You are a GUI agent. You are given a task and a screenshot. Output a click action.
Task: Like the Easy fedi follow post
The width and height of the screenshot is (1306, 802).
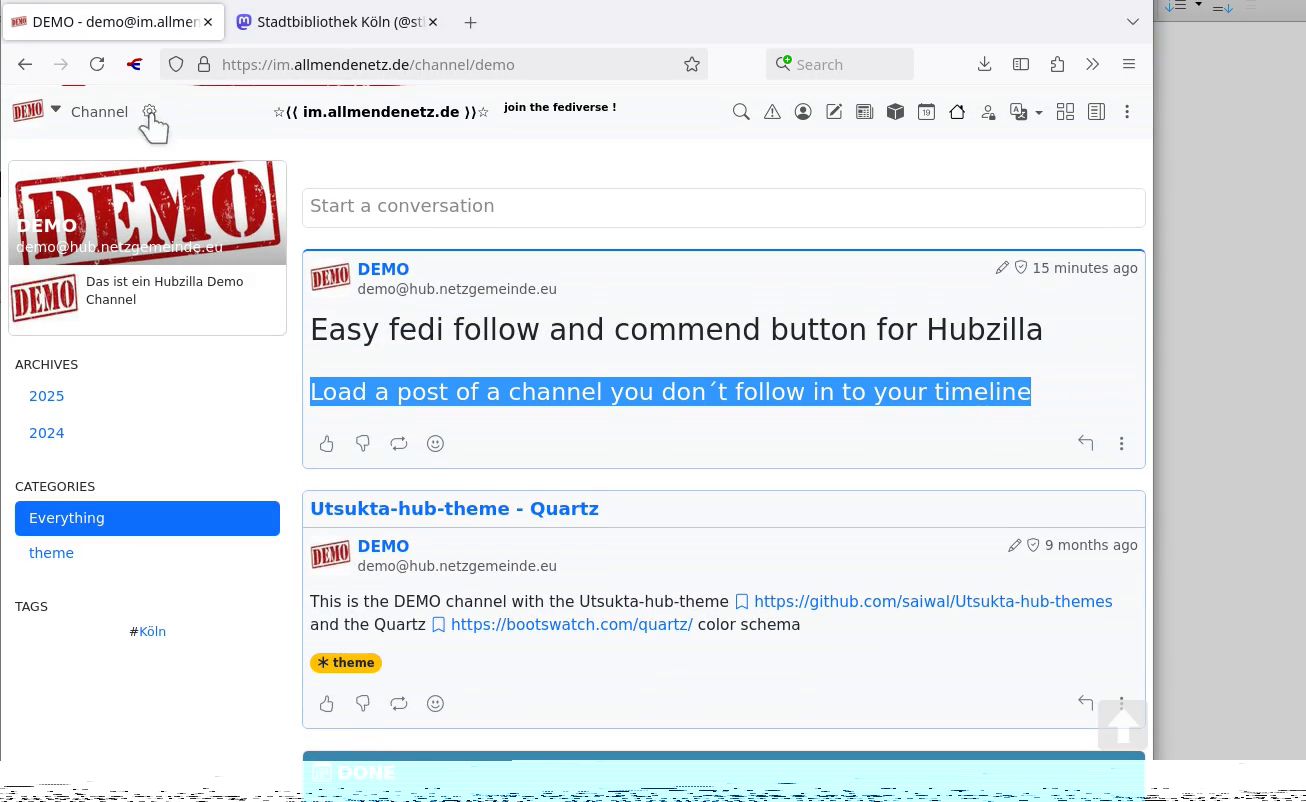[x=327, y=444]
